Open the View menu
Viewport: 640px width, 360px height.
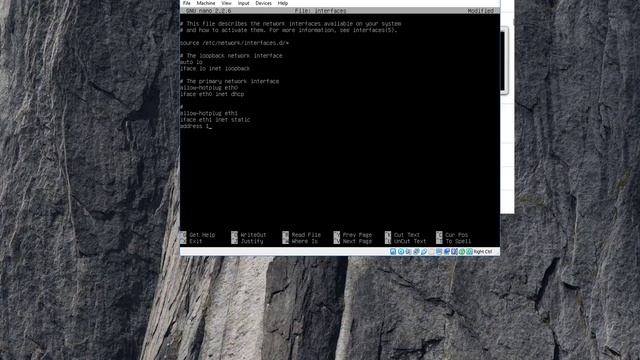tap(226, 3)
